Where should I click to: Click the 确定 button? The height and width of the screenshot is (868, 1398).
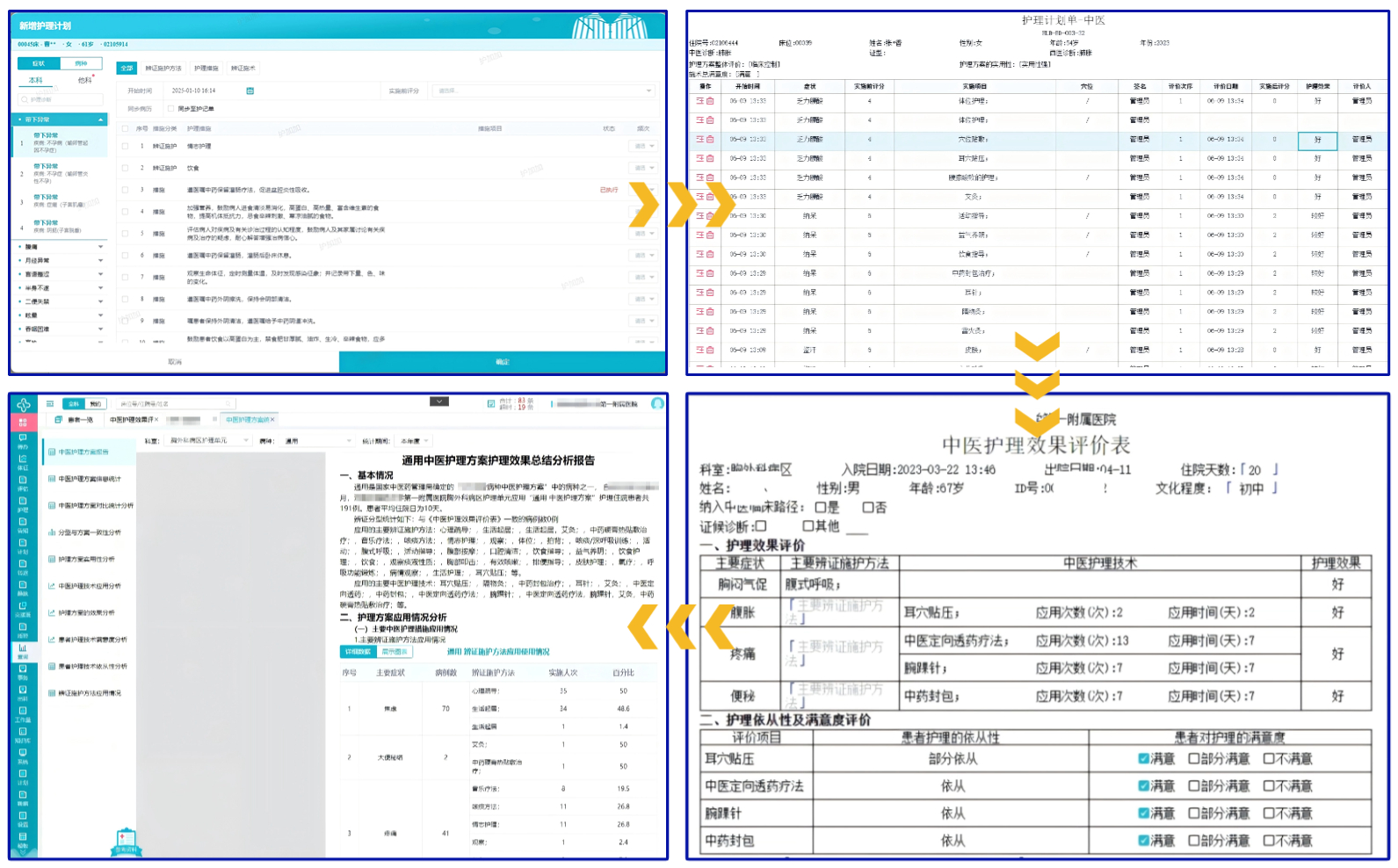pyautogui.click(x=502, y=362)
